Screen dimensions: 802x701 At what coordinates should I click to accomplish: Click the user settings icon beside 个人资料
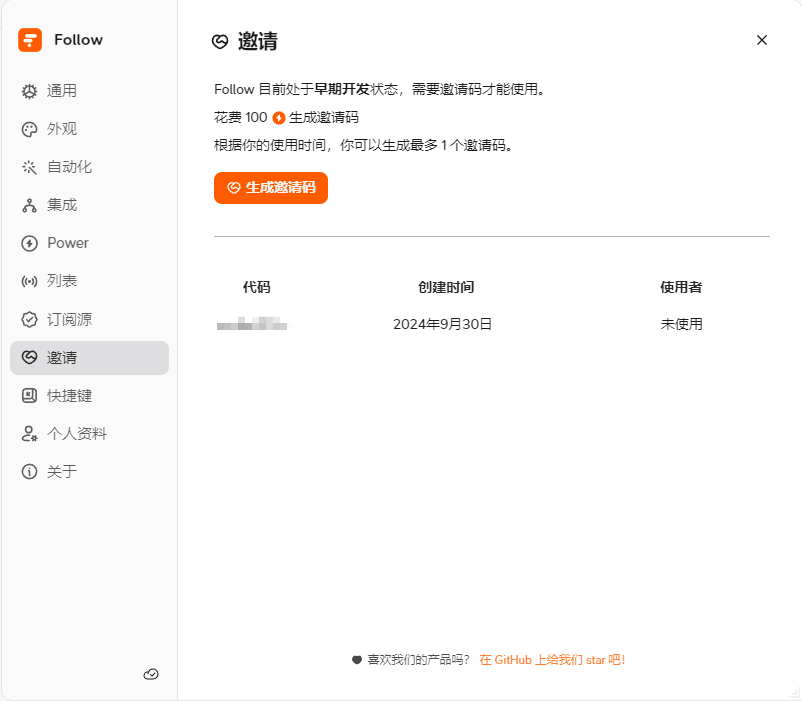29,434
